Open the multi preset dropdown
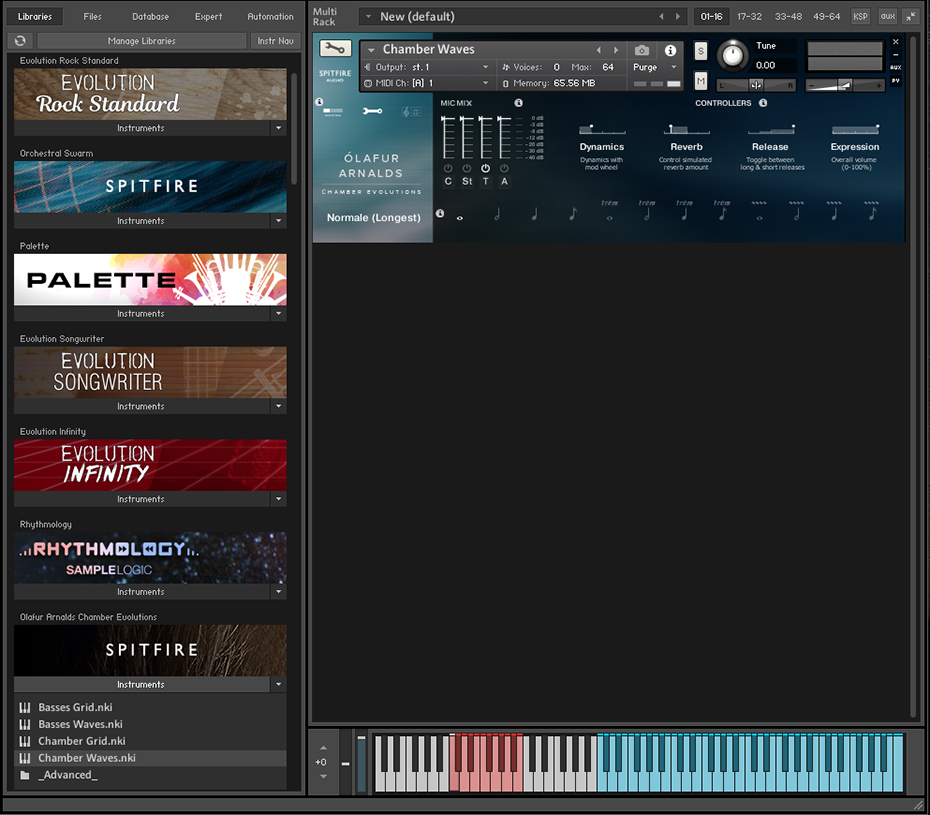The width and height of the screenshot is (930, 815). tap(368, 17)
